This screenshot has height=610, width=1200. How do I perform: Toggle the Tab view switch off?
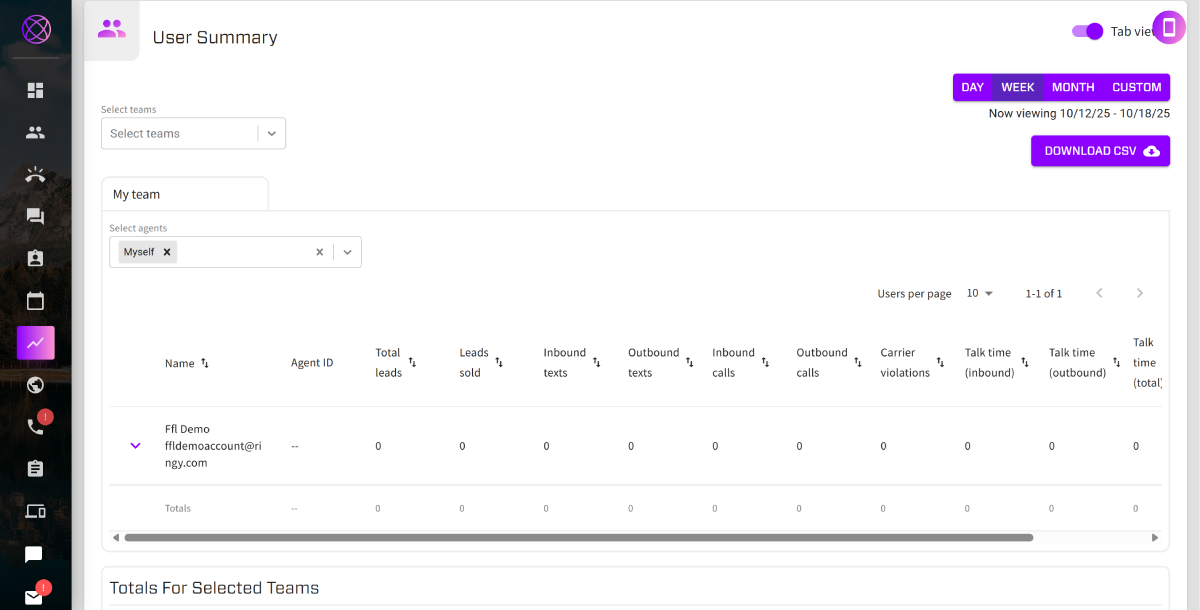tap(1086, 31)
